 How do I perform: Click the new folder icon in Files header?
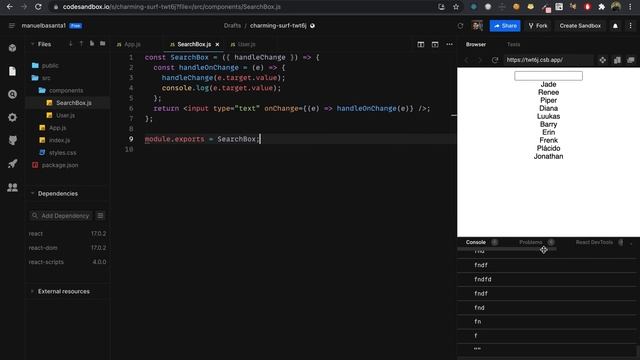pos(102,44)
